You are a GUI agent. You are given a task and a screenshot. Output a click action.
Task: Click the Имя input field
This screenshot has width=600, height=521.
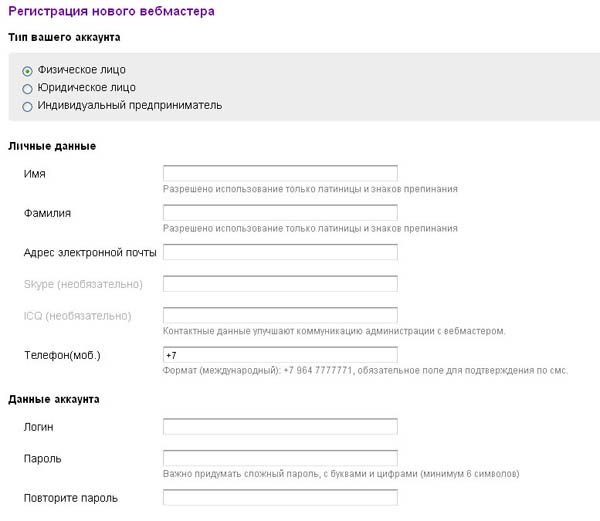coord(280,173)
